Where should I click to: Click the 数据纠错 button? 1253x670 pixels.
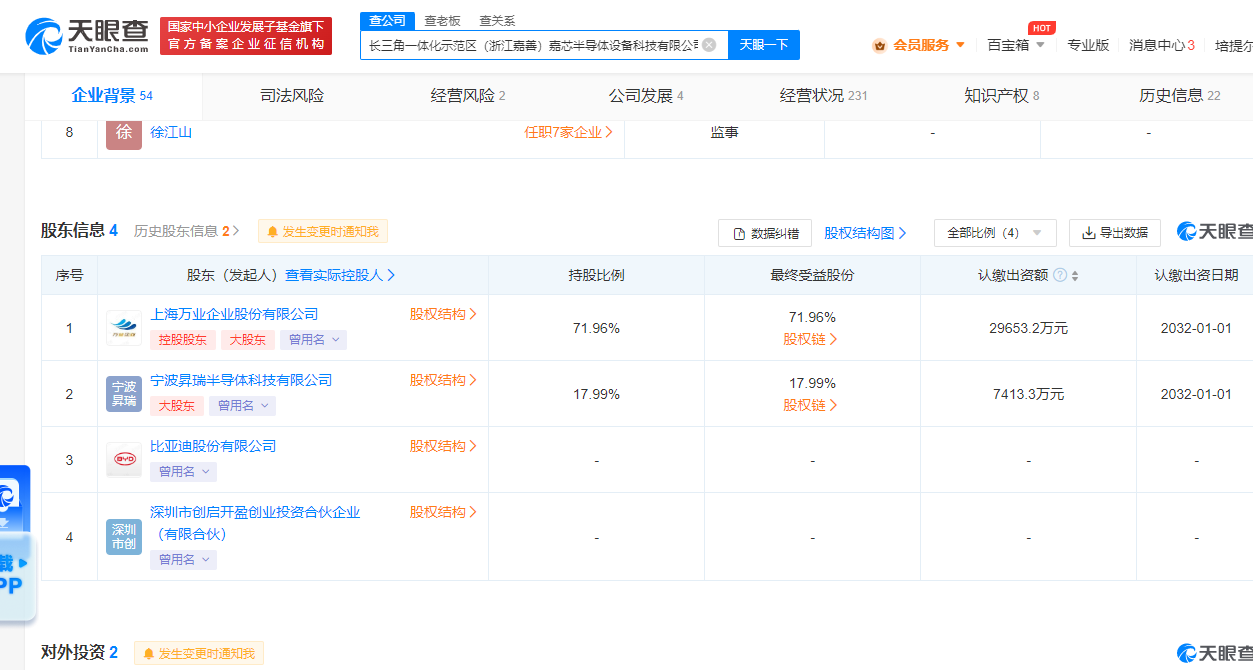[765, 233]
